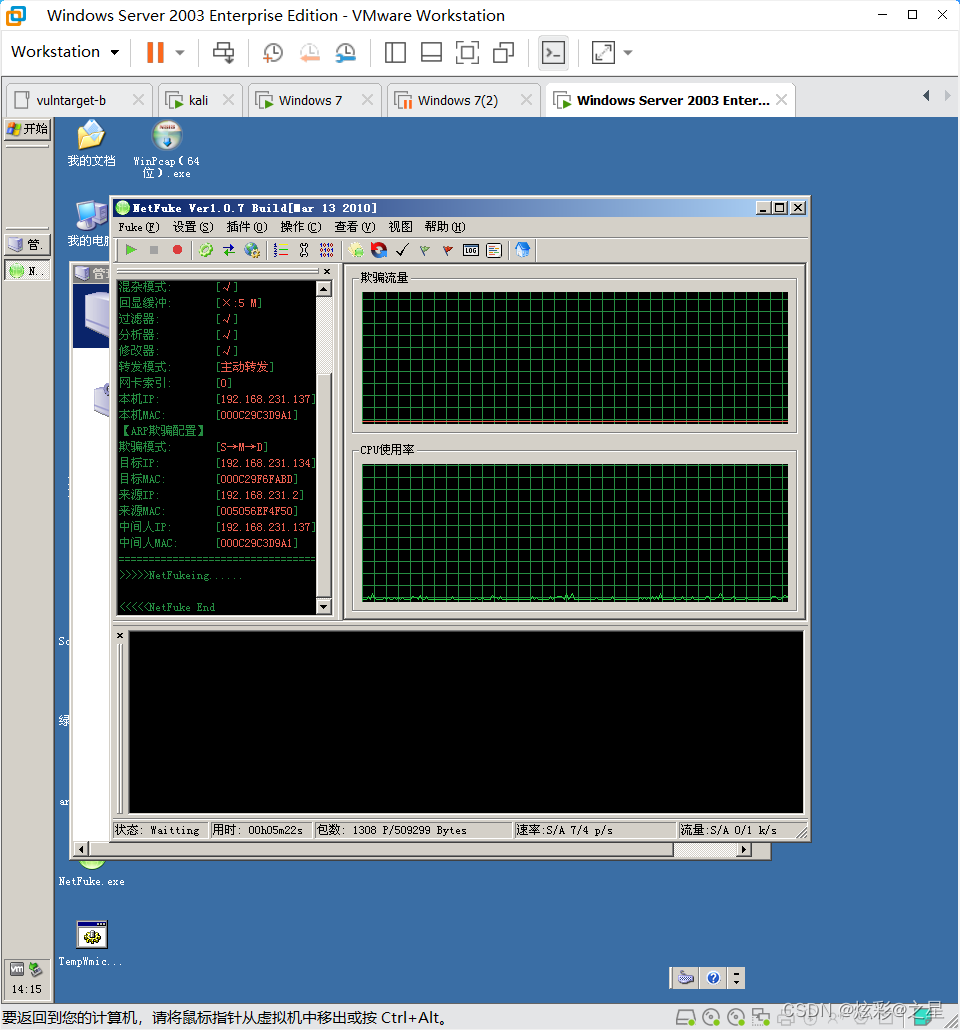Click the 开始 Start button

click(x=28, y=129)
